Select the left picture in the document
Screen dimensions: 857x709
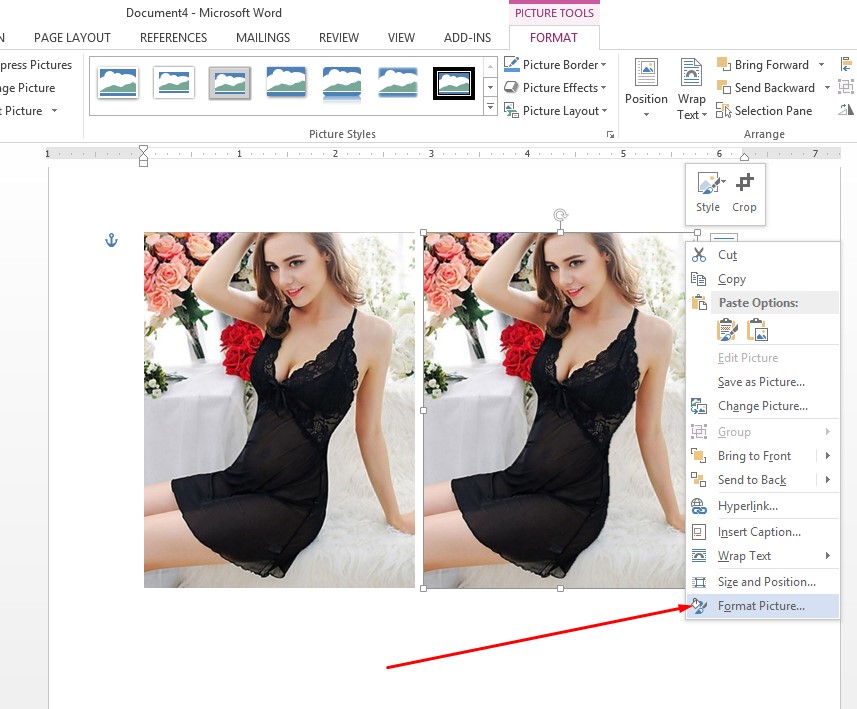pyautogui.click(x=279, y=410)
